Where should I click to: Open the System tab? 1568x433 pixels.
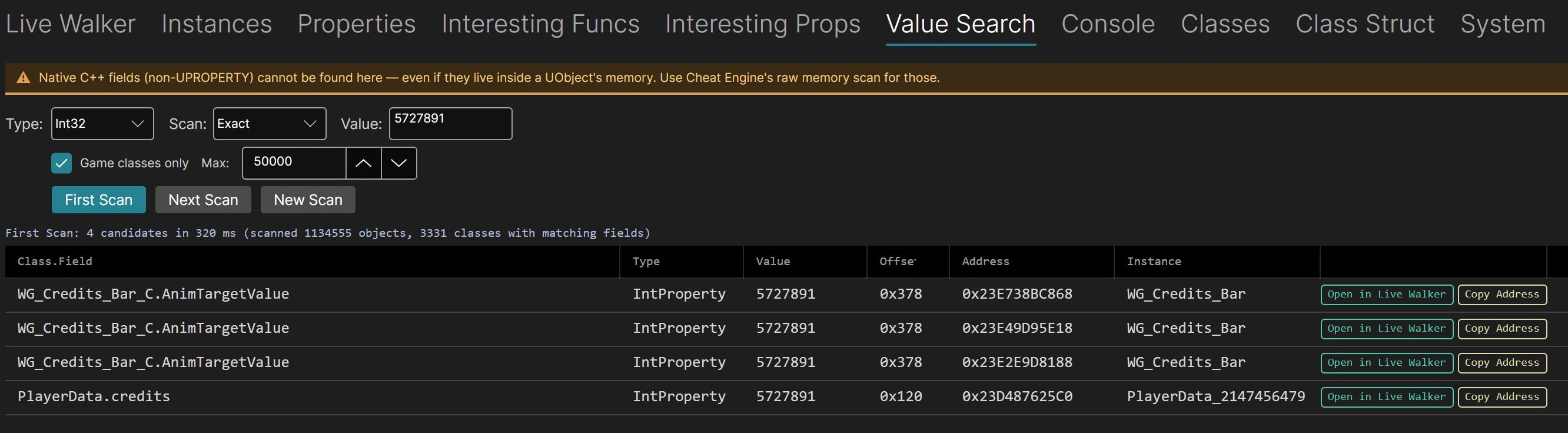tap(1503, 24)
